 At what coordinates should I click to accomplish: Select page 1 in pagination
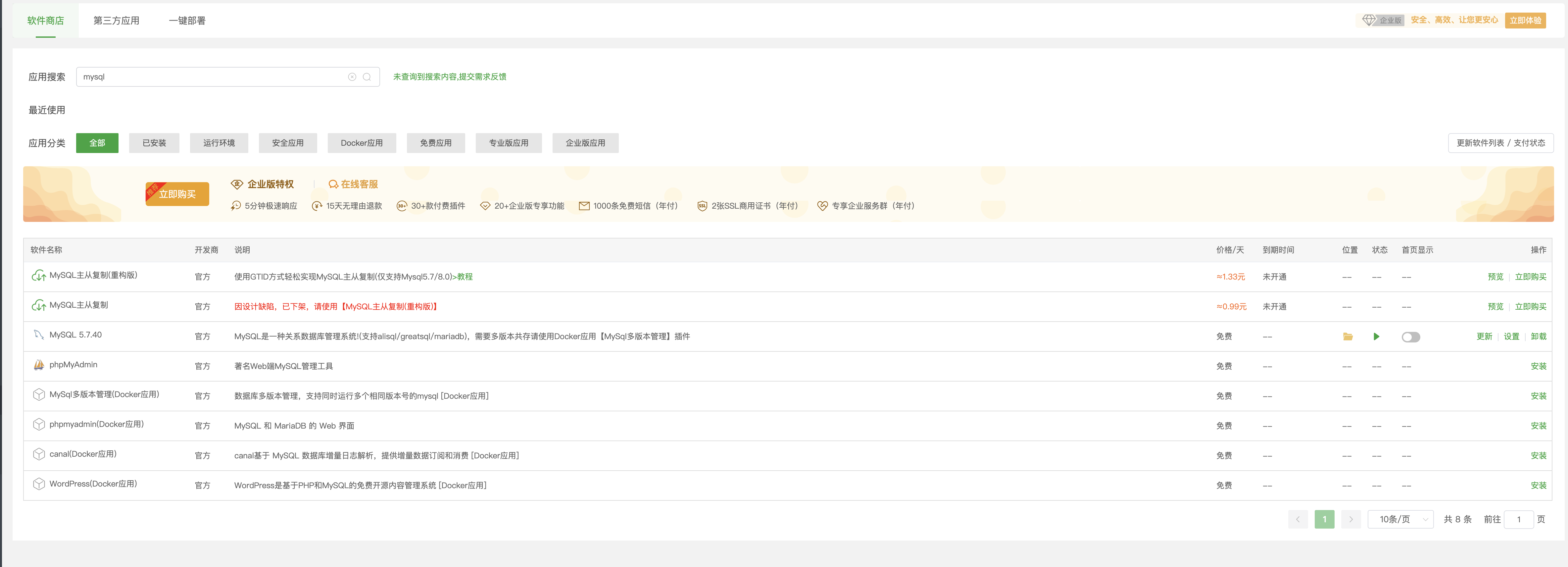[1325, 520]
